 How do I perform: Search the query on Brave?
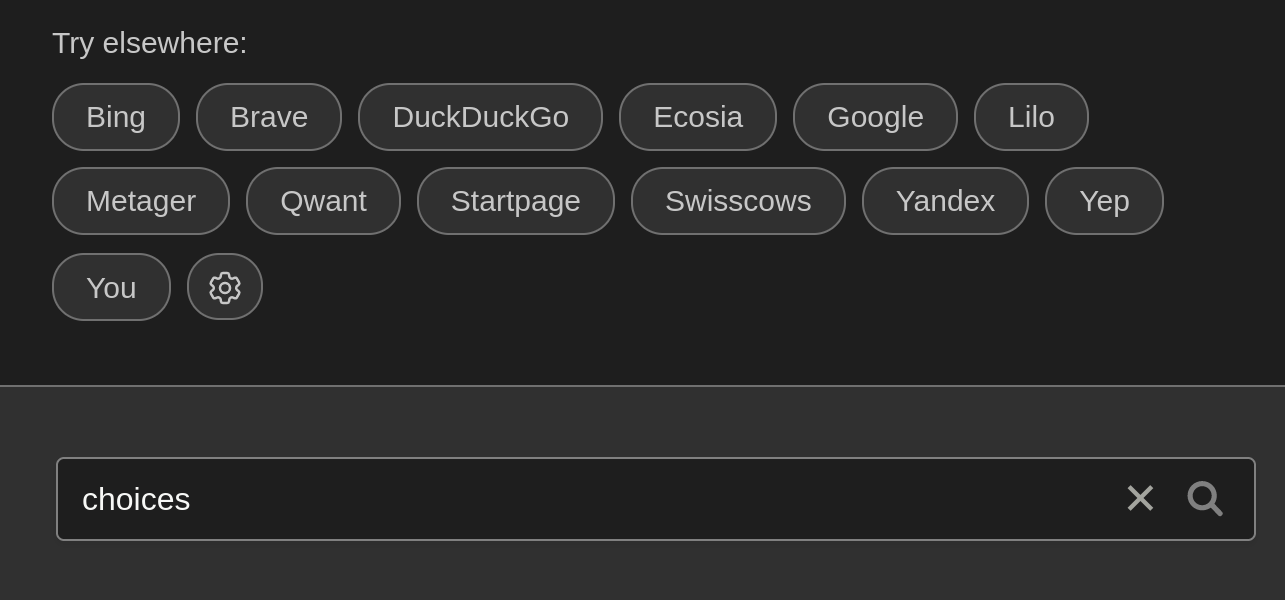point(268,116)
